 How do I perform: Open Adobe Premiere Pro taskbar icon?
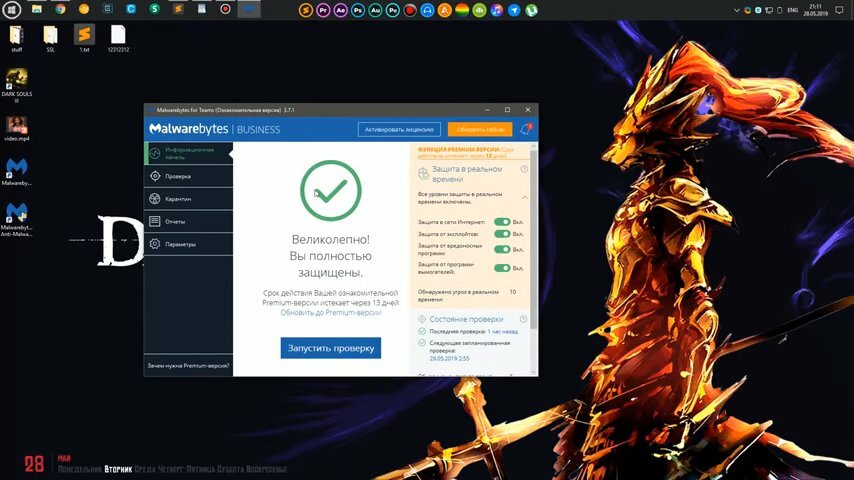[x=323, y=10]
